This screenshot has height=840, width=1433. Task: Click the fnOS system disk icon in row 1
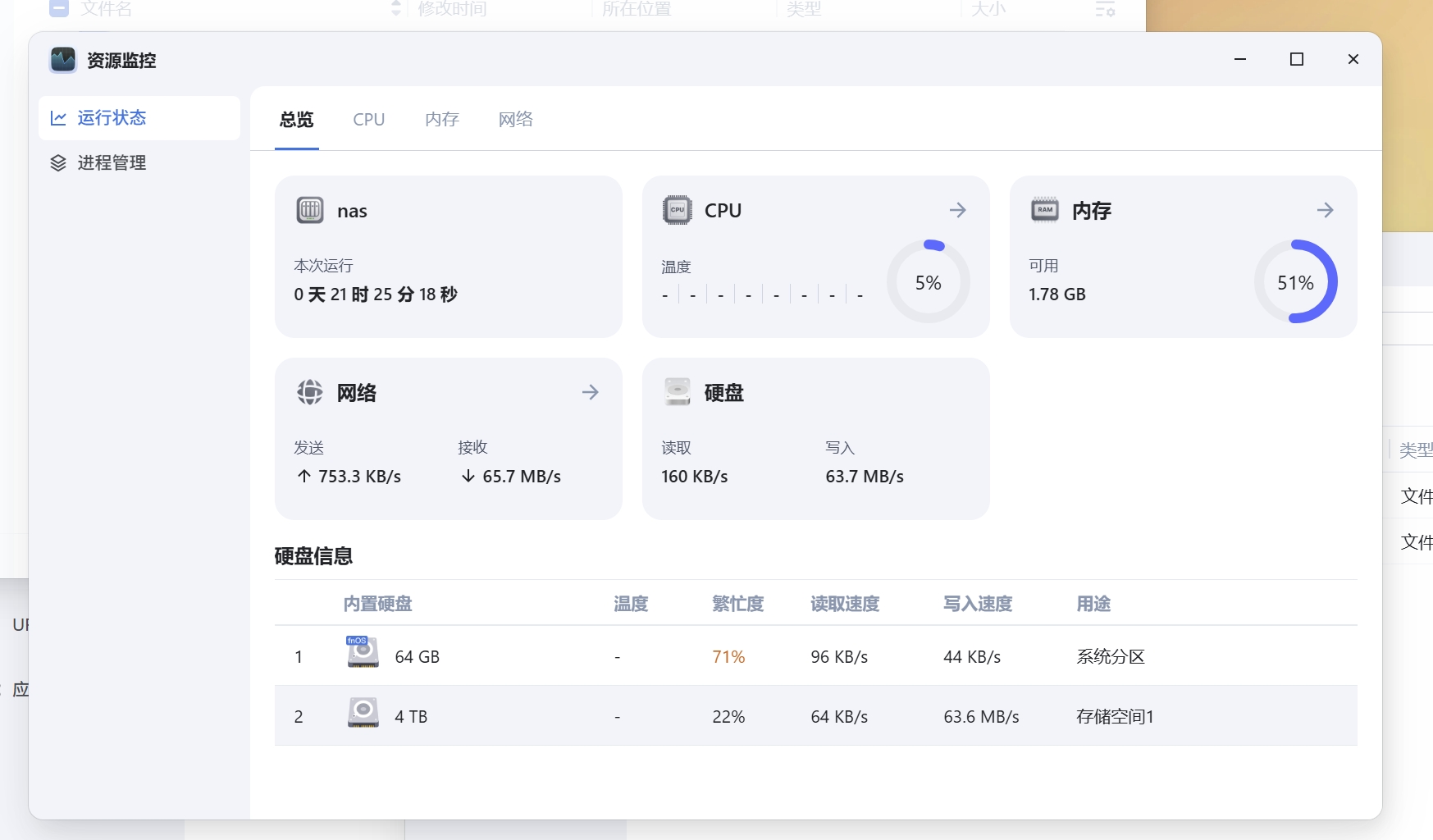point(363,651)
